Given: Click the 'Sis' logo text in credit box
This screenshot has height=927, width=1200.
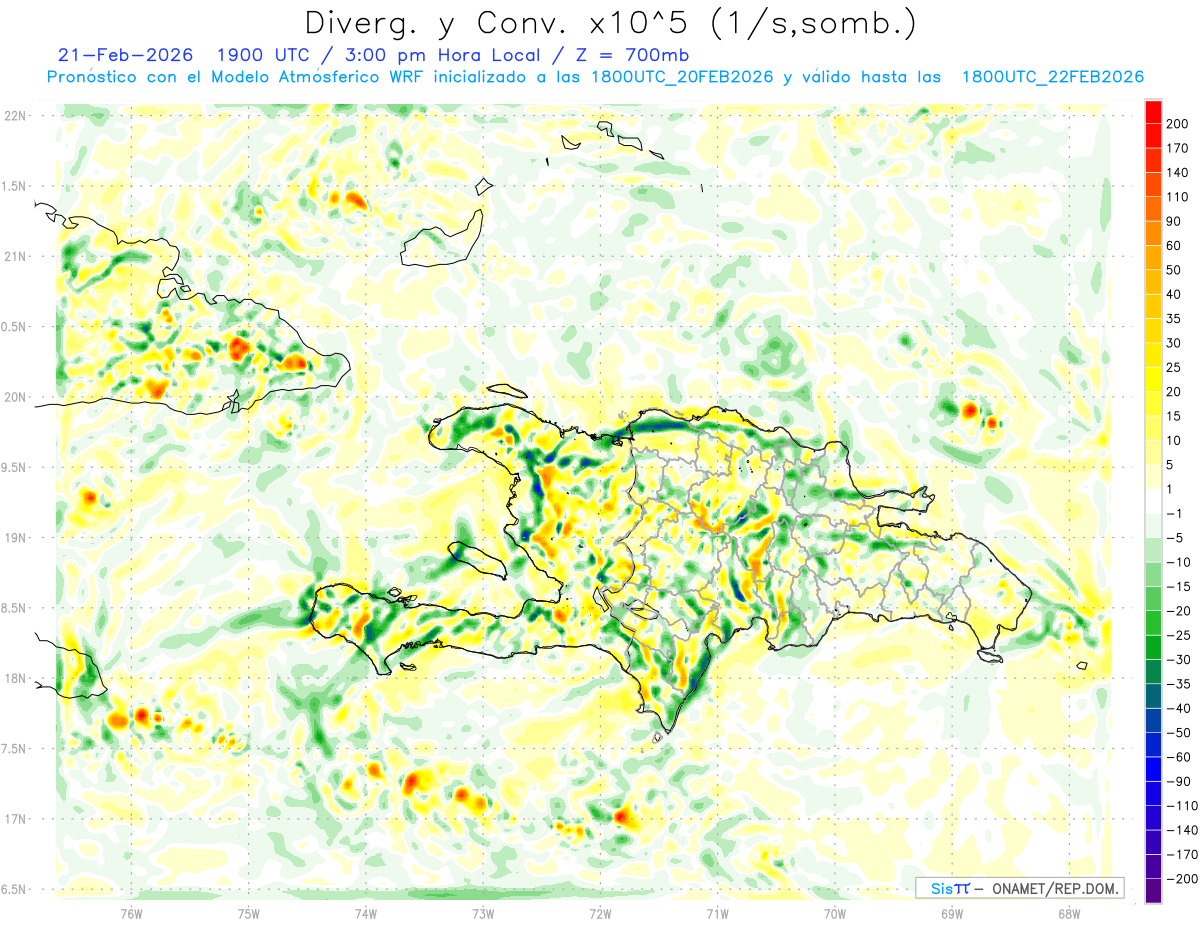Looking at the screenshot, I should point(941,888).
